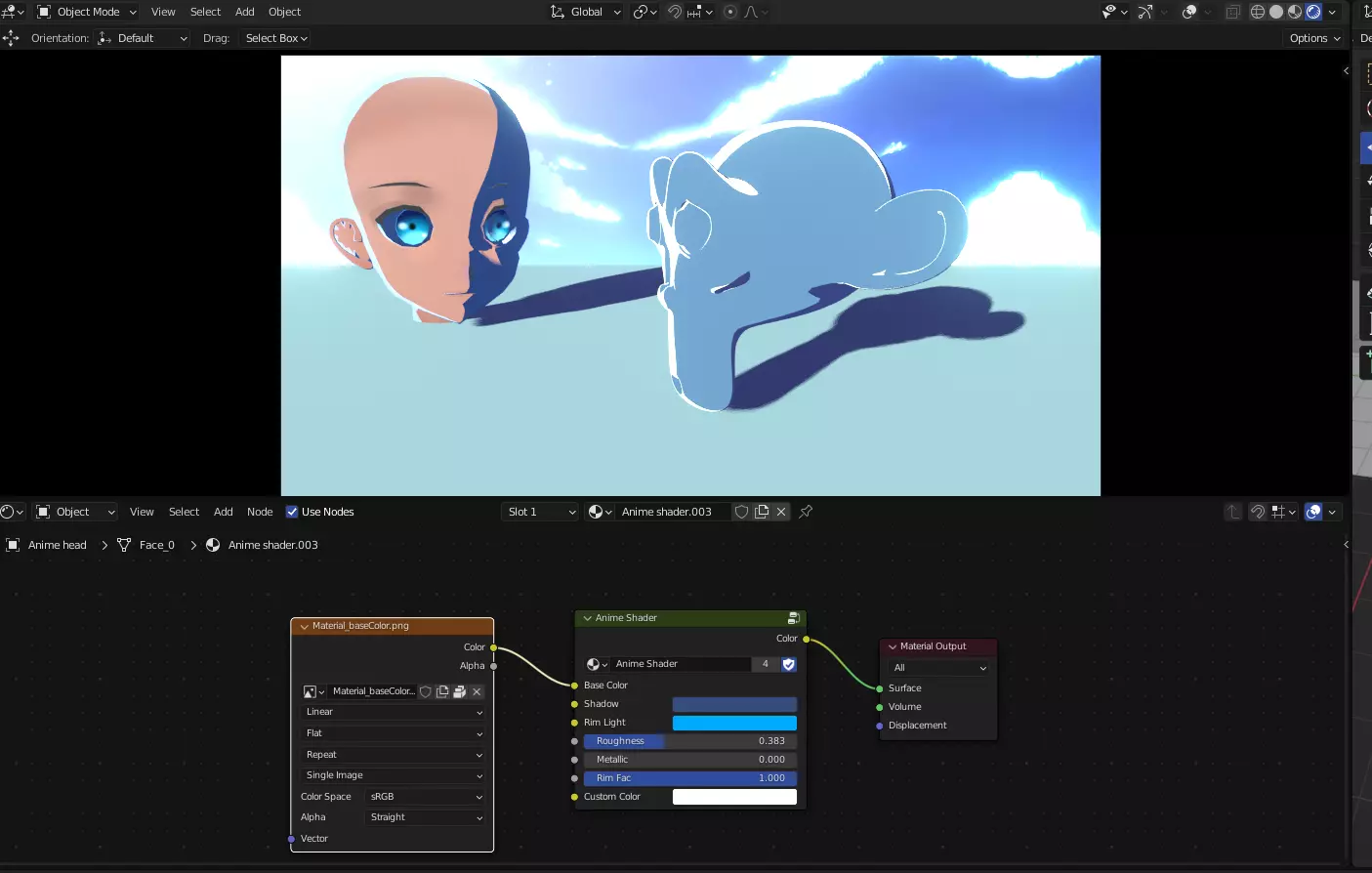The image size is (1372, 873).
Task: Click the Roughness value field
Action: pyautogui.click(x=690, y=741)
